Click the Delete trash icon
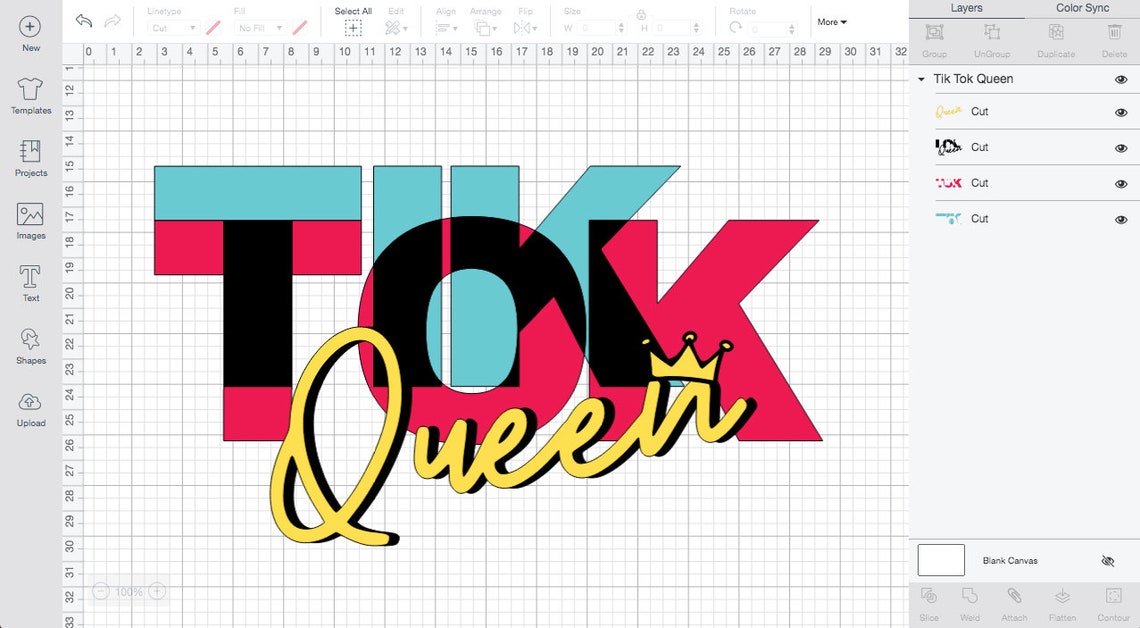This screenshot has width=1140, height=628. [1115, 32]
